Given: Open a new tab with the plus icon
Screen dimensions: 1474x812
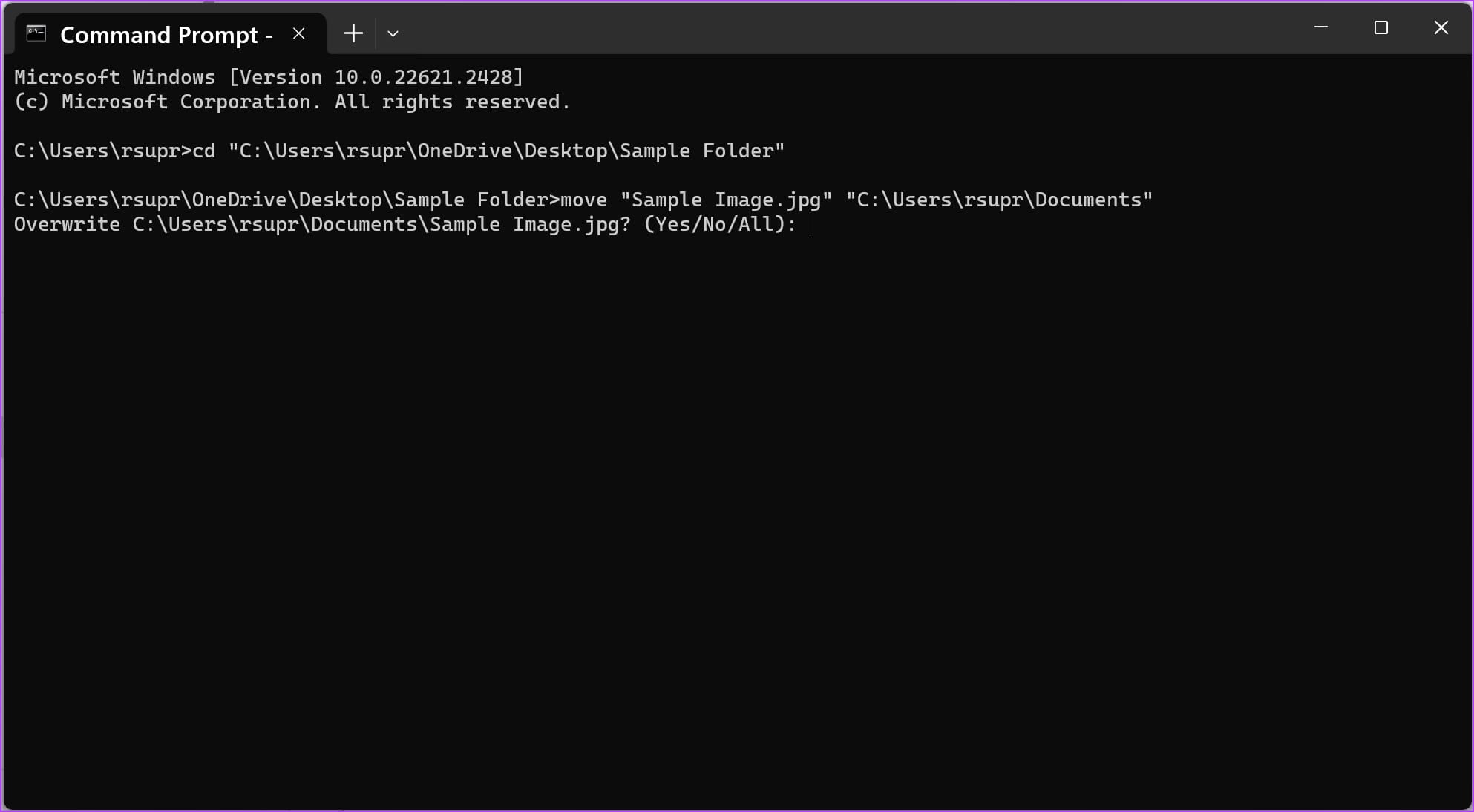Looking at the screenshot, I should click(x=353, y=33).
